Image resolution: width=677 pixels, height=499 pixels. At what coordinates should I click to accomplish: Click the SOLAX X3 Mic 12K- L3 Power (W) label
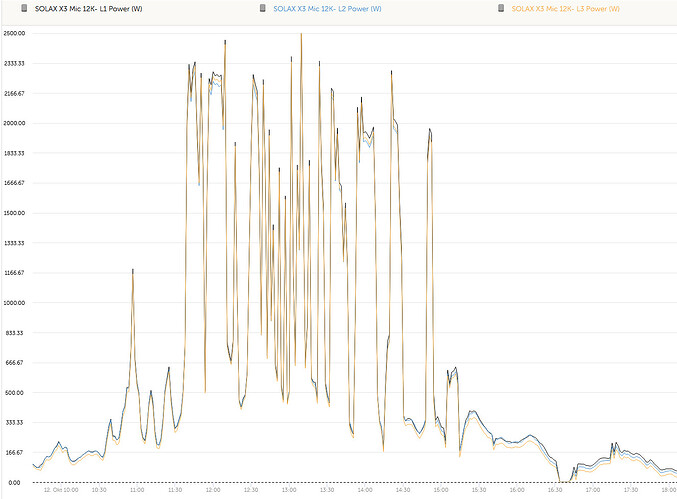click(566, 9)
